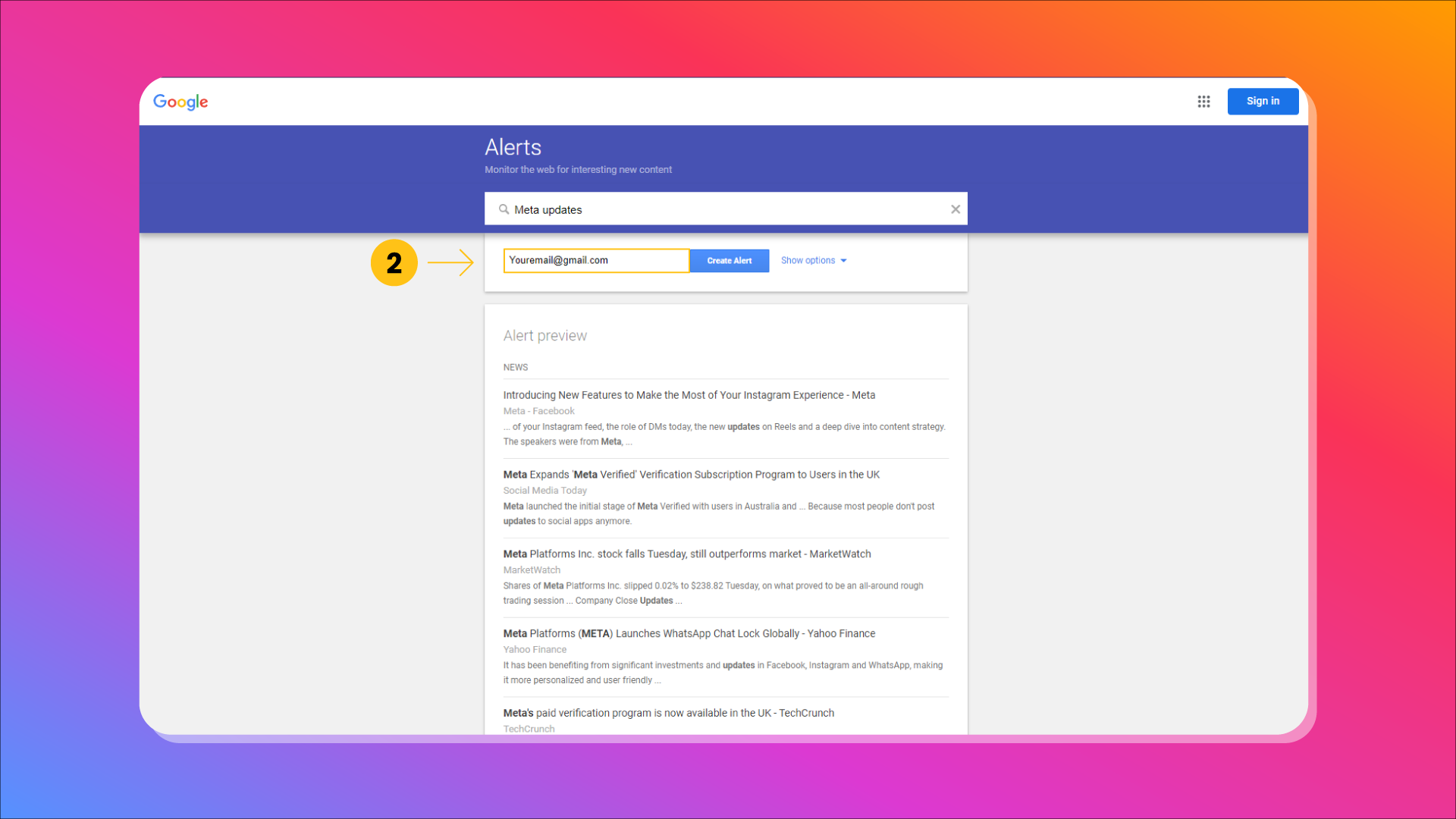Open Introducing New Features Instagram Experience article
This screenshot has width=1456, height=819.
coord(689,395)
